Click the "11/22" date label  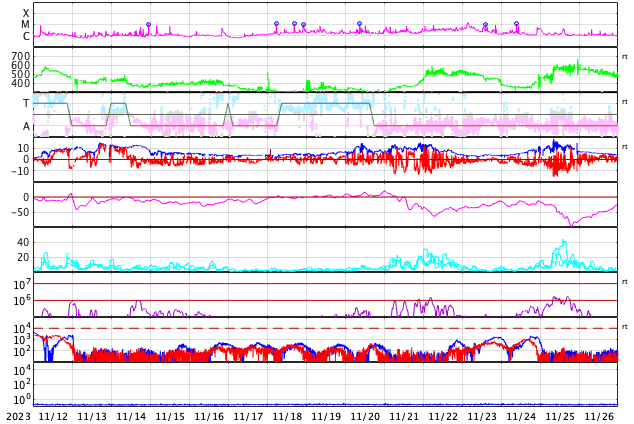point(443,417)
